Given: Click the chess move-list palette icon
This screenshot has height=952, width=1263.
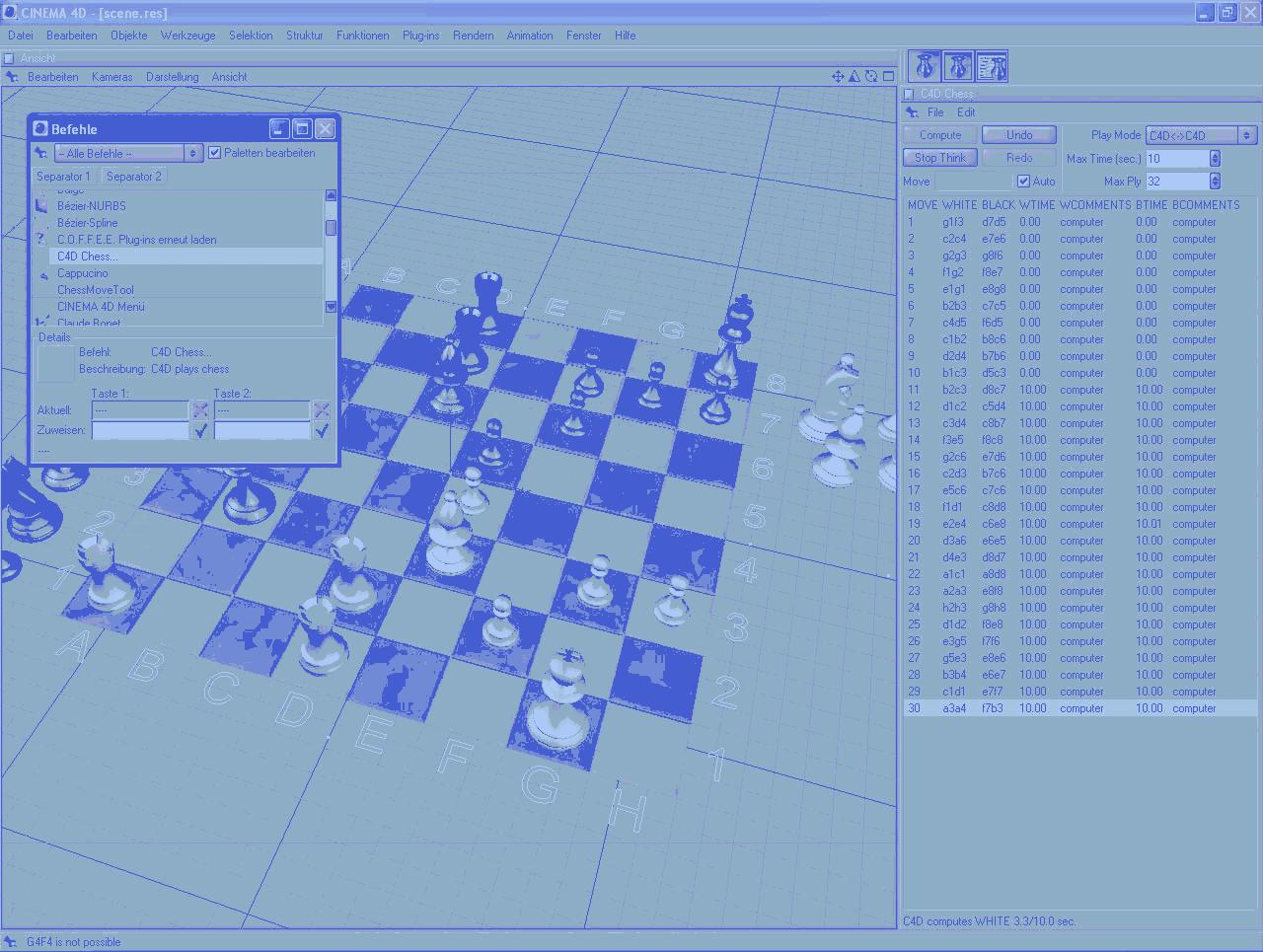Looking at the screenshot, I should (x=992, y=66).
